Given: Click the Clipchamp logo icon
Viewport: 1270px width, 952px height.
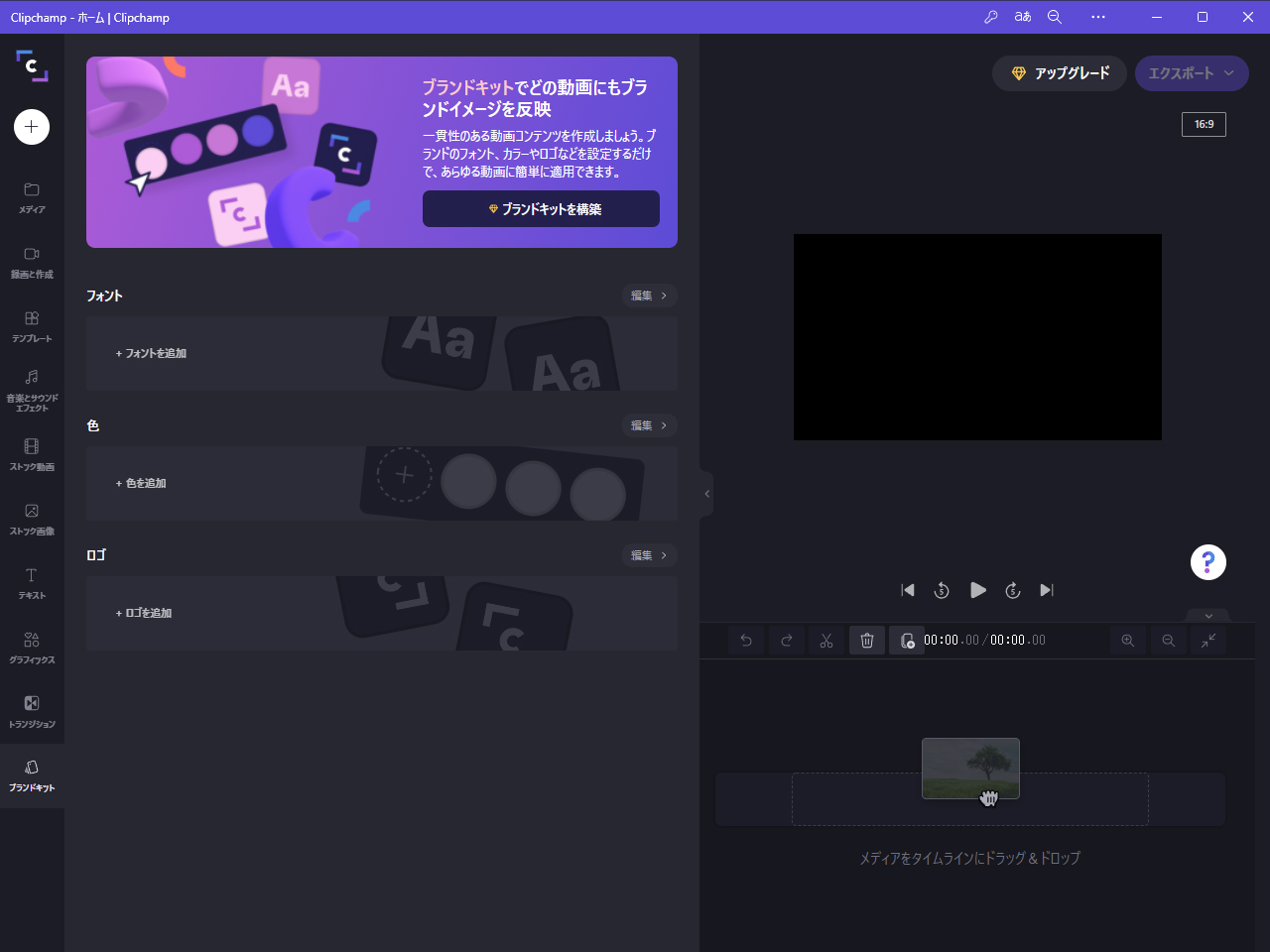Looking at the screenshot, I should pos(32,65).
